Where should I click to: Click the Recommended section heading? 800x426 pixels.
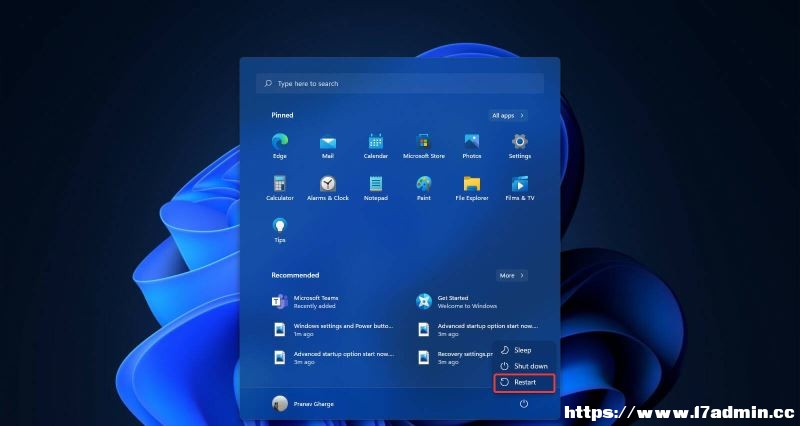coord(295,275)
